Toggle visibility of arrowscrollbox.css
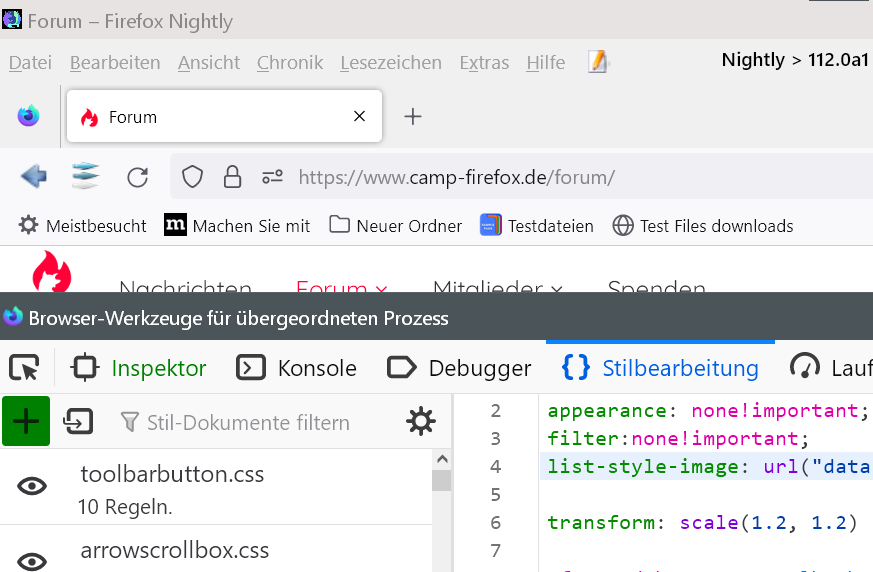This screenshot has height=572, width=873. click(33, 560)
